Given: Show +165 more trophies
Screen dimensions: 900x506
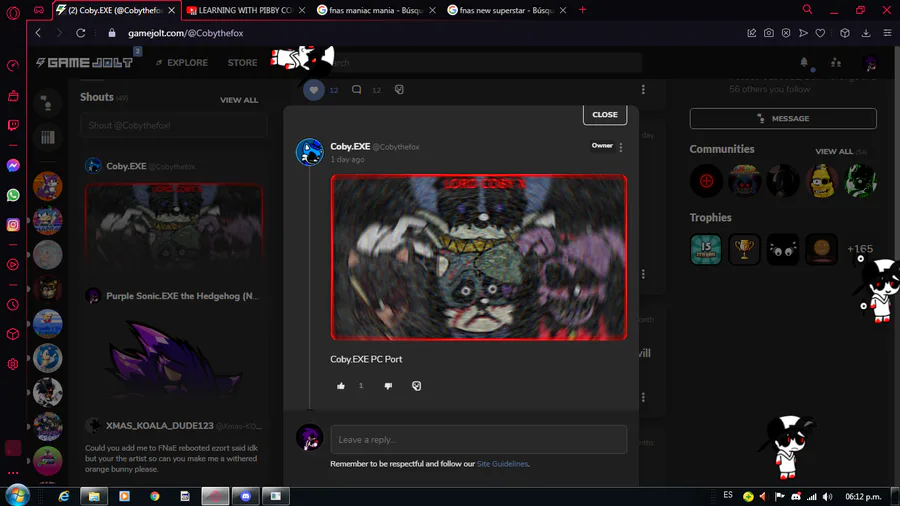Looking at the screenshot, I should [860, 249].
